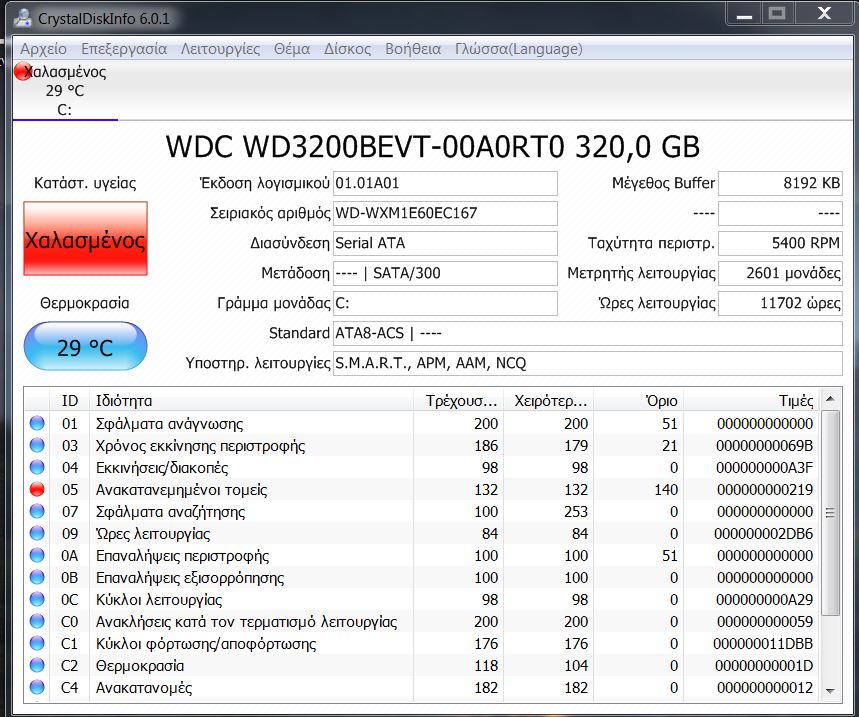Click the red Χαλασμένος health status button
Viewport: 859px width, 717px height.
click(x=85, y=240)
